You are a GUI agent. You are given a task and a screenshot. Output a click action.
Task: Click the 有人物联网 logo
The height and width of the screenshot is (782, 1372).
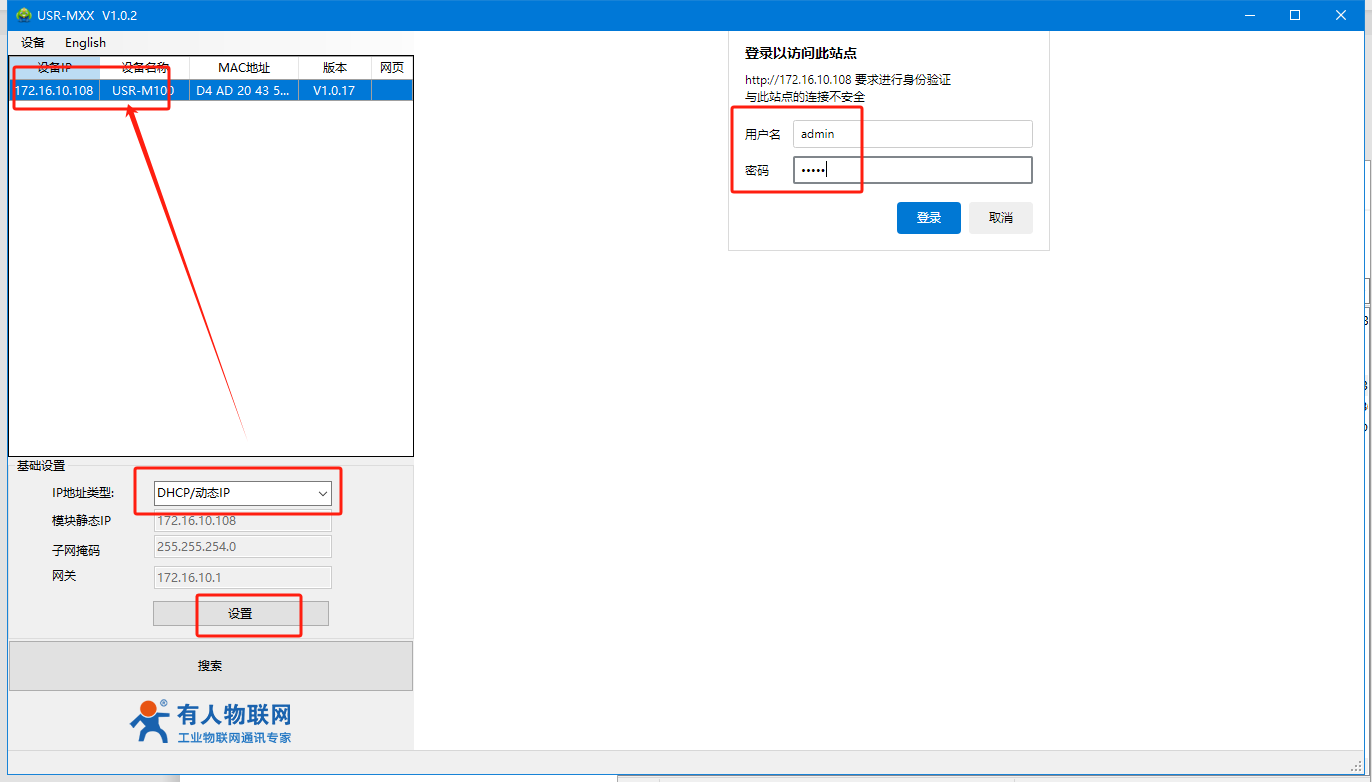point(211,722)
